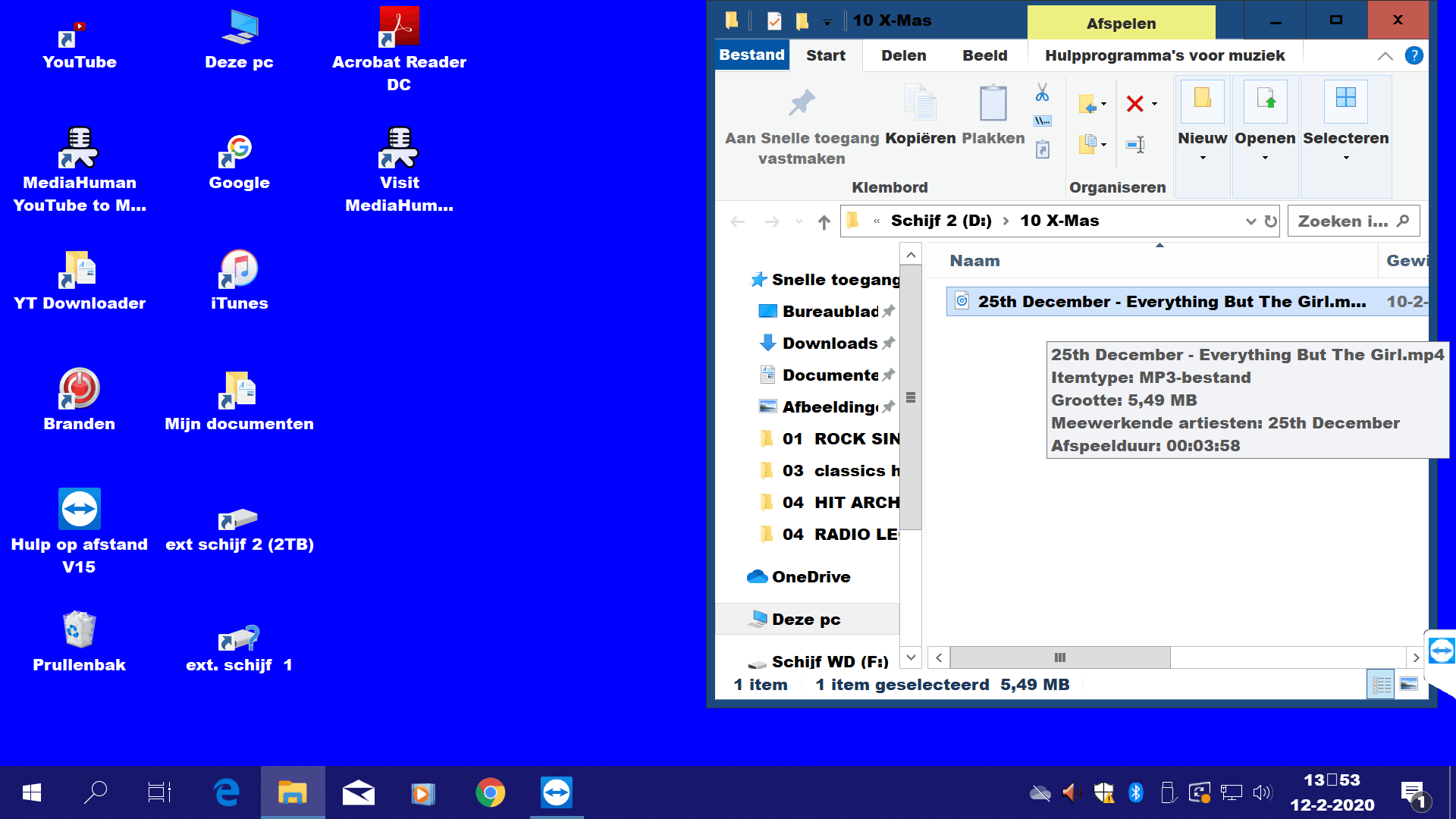
Task: Switch to the Beeld tab
Action: point(984,55)
